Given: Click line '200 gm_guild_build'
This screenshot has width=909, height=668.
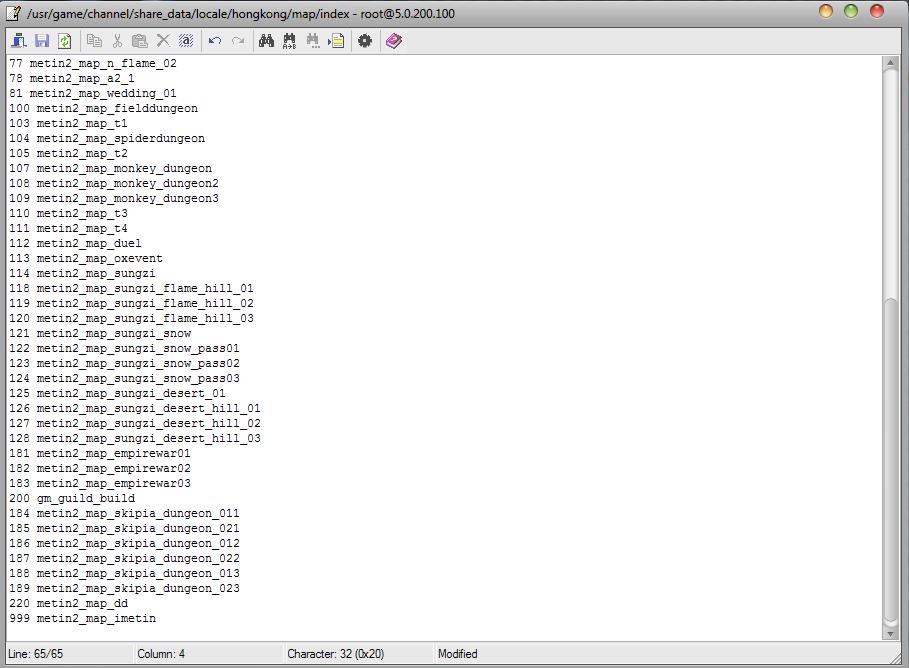Looking at the screenshot, I should click(x=72, y=499).
